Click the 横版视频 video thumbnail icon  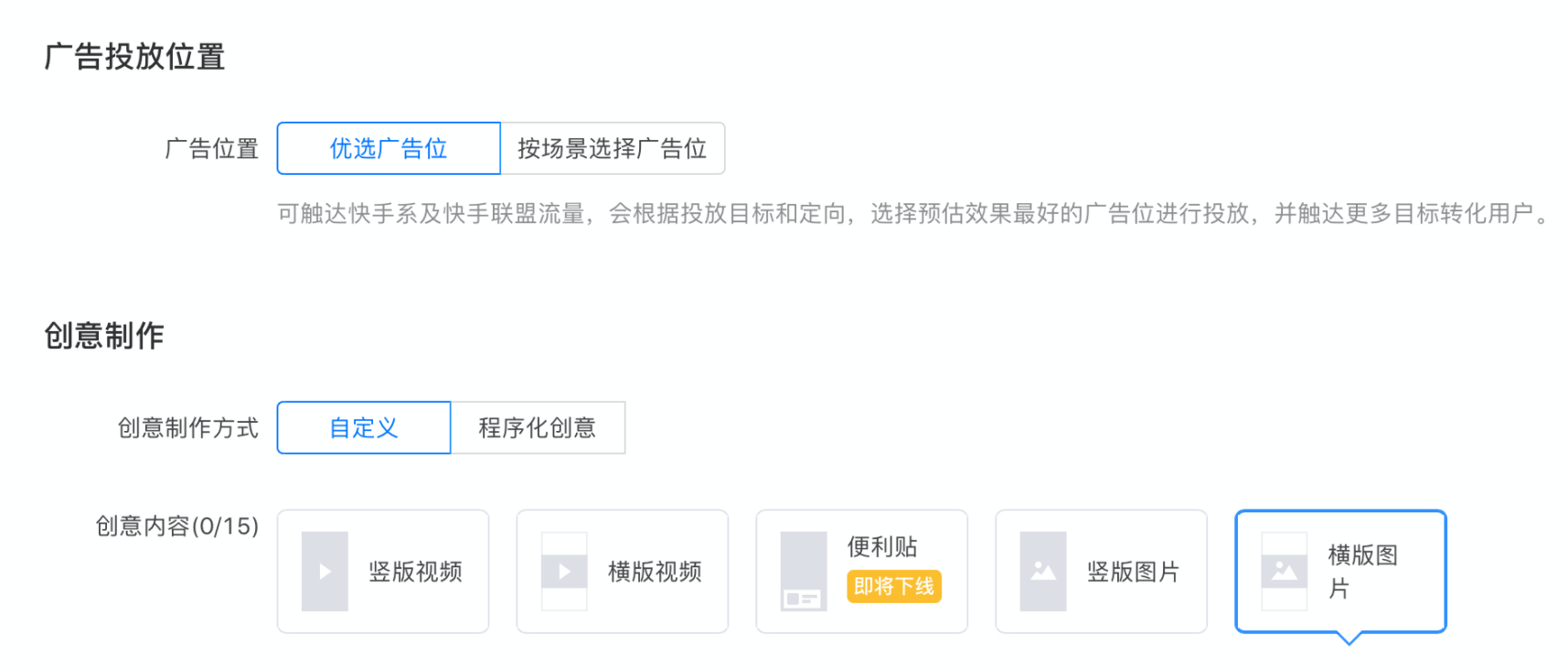click(564, 571)
